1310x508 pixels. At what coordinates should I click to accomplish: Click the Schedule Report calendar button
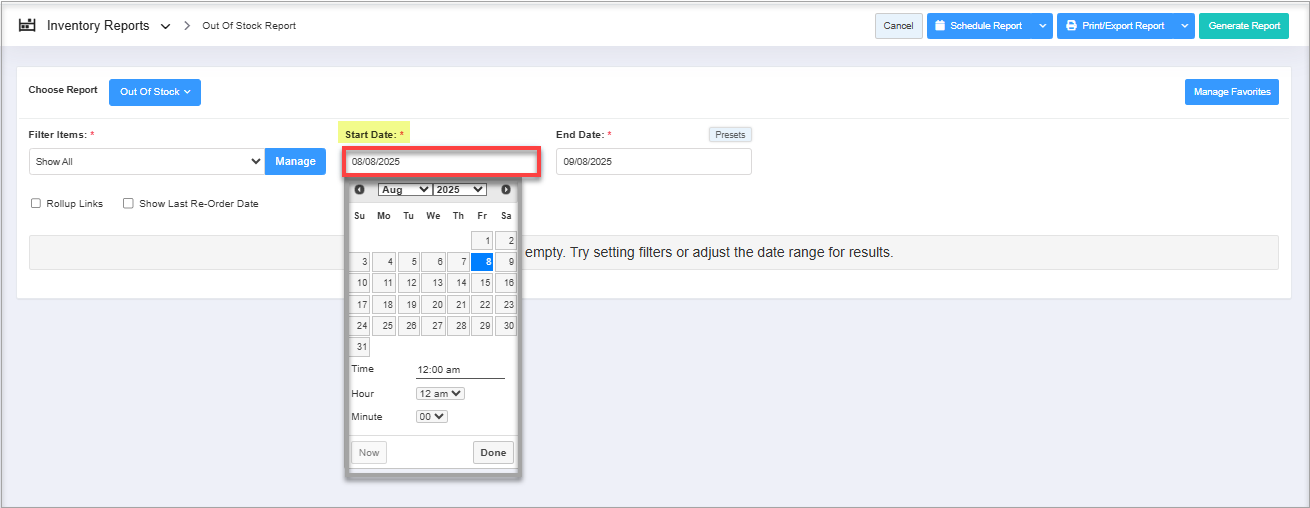pos(977,26)
